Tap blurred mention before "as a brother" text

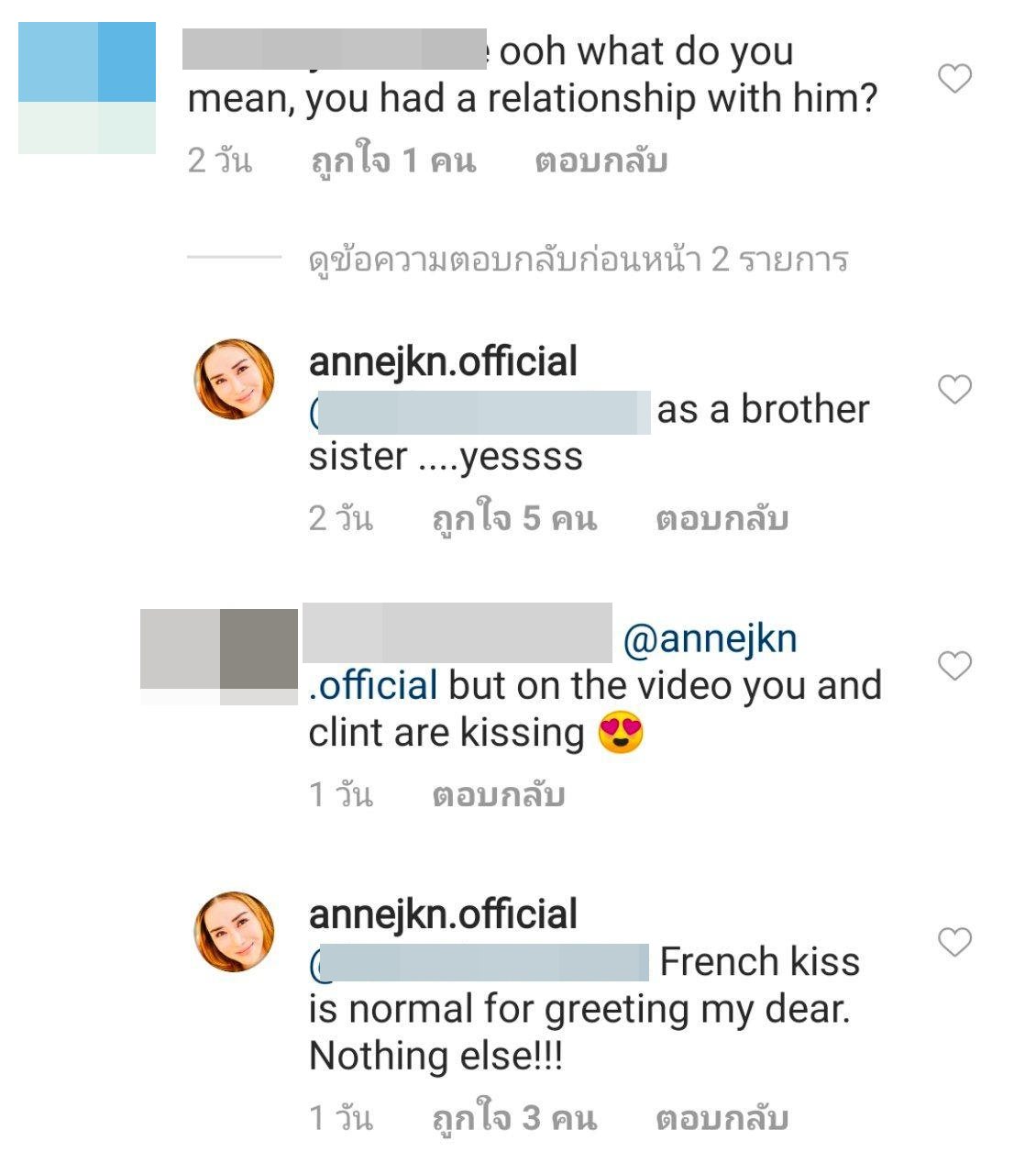481,411
